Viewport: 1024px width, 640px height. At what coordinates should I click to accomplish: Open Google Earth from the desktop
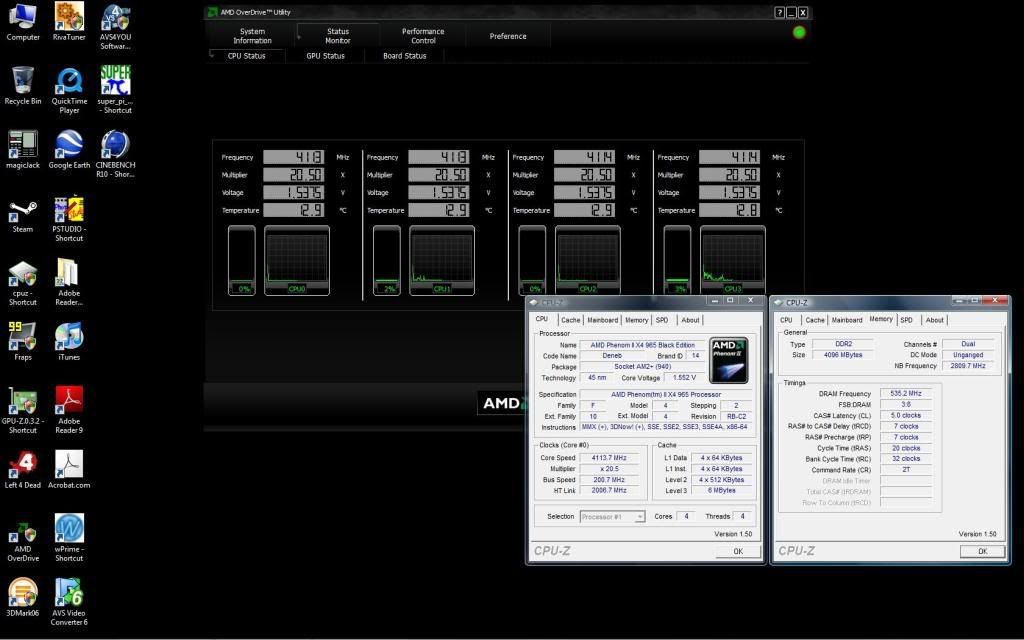click(x=69, y=150)
